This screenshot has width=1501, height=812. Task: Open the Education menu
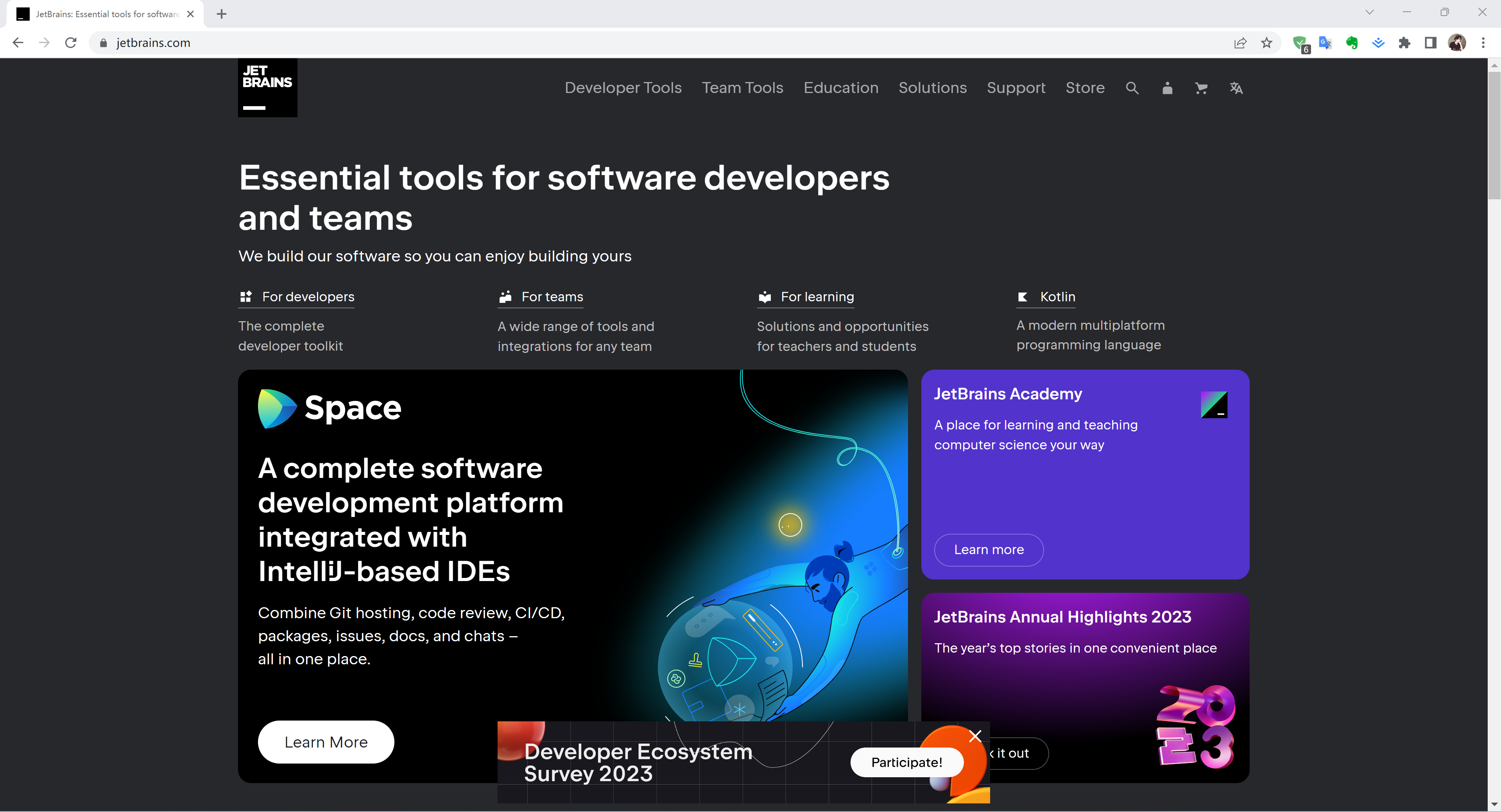[x=841, y=88]
